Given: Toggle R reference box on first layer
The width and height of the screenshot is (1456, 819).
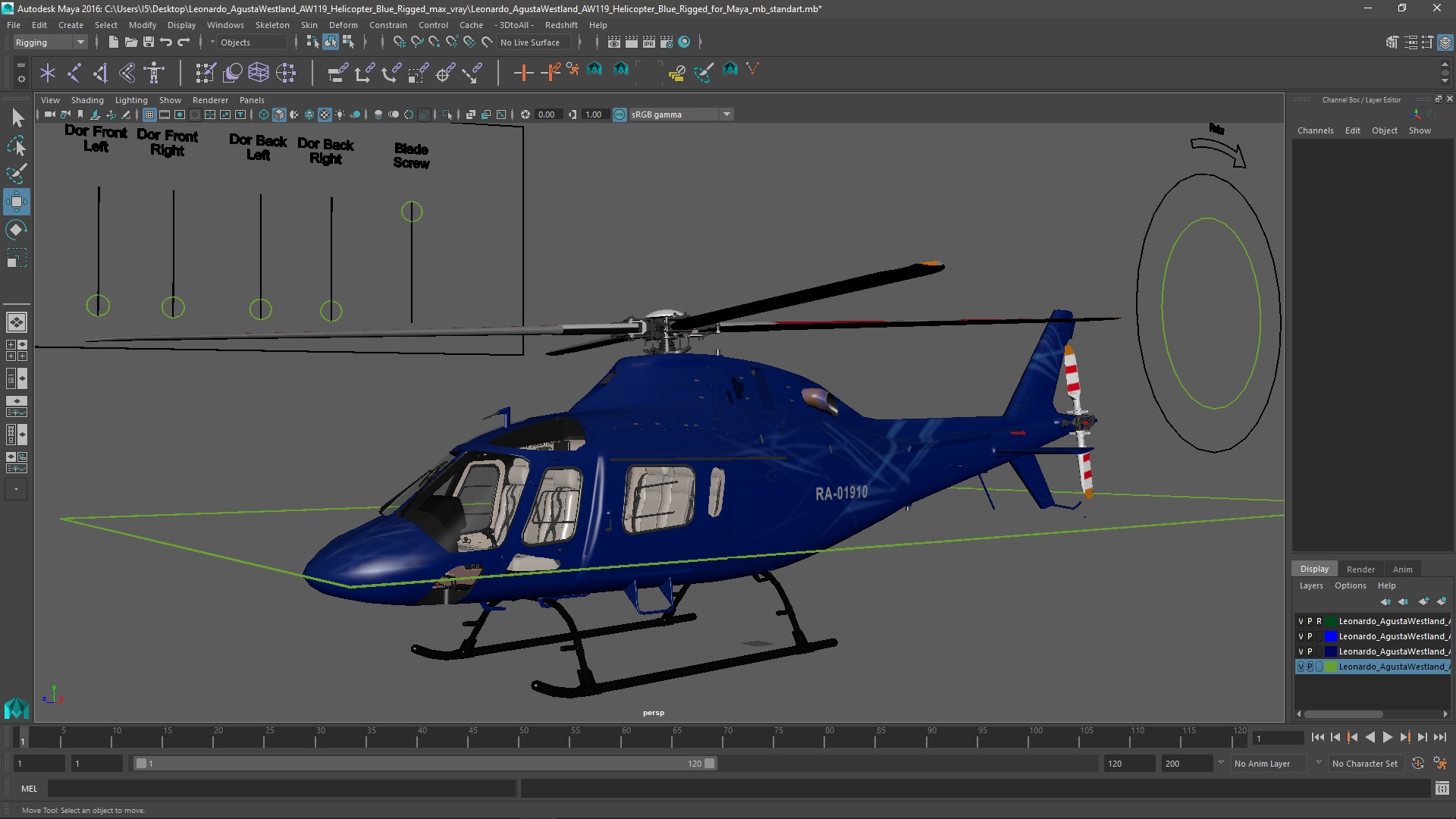Looking at the screenshot, I should [x=1319, y=621].
